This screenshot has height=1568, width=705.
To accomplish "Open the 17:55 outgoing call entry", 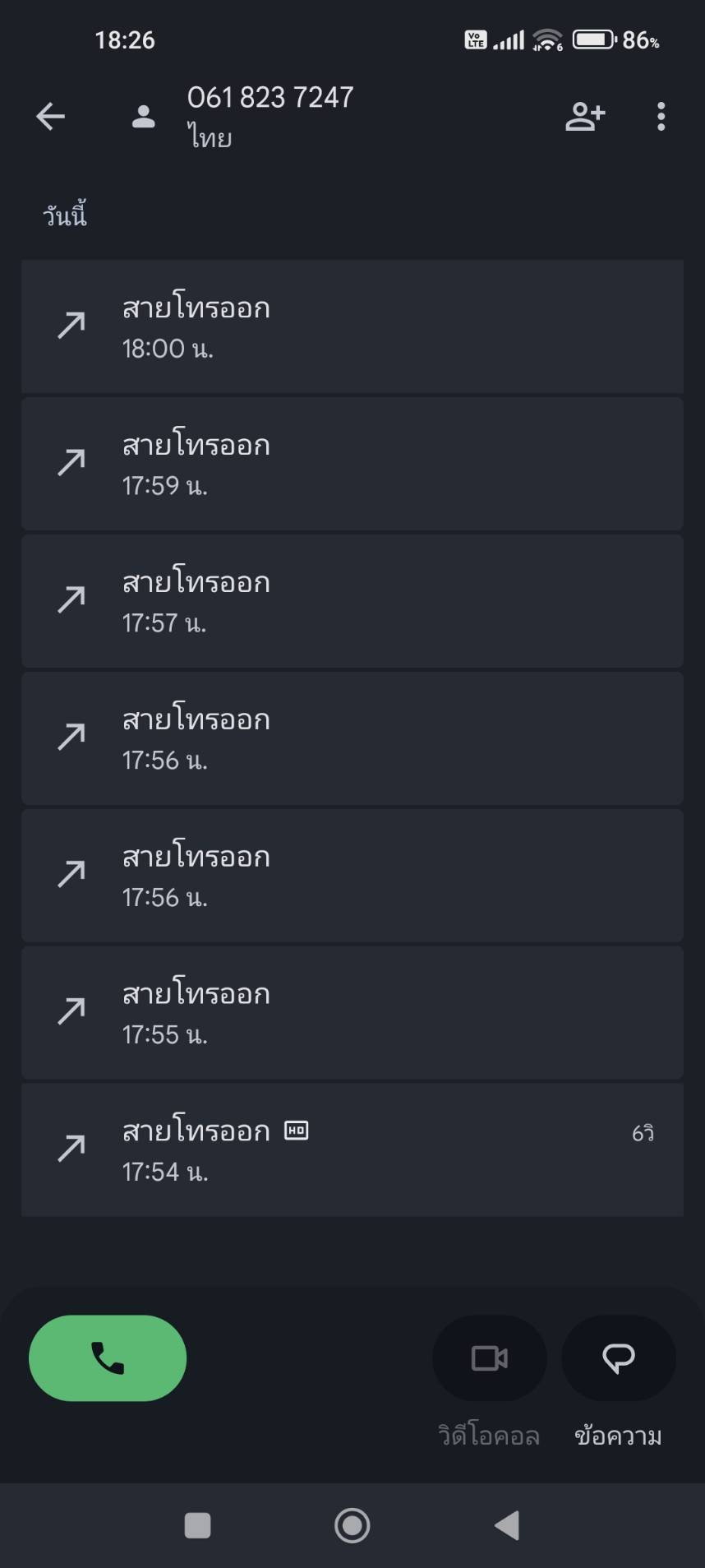I will pyautogui.click(x=352, y=1013).
